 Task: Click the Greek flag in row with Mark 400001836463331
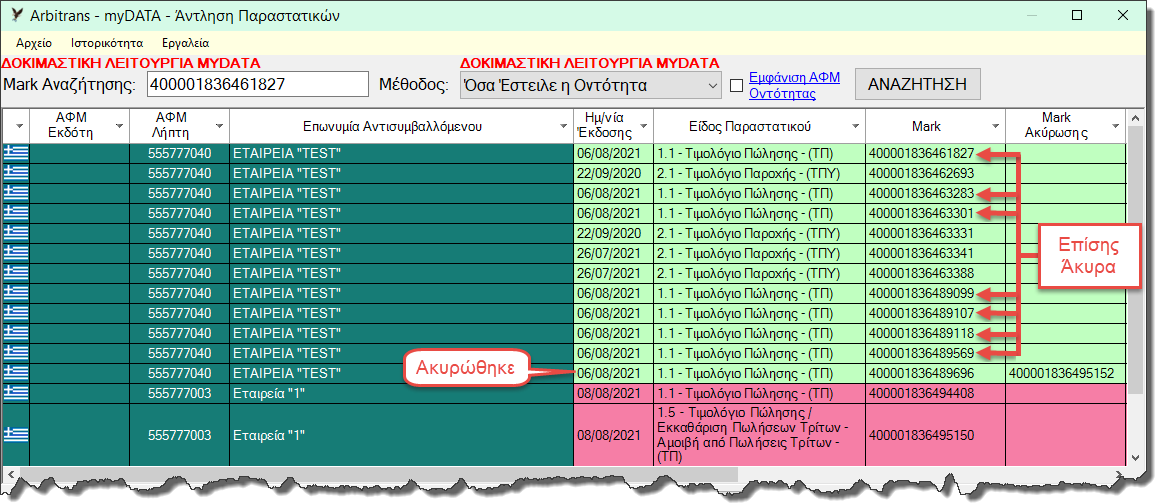(15, 233)
